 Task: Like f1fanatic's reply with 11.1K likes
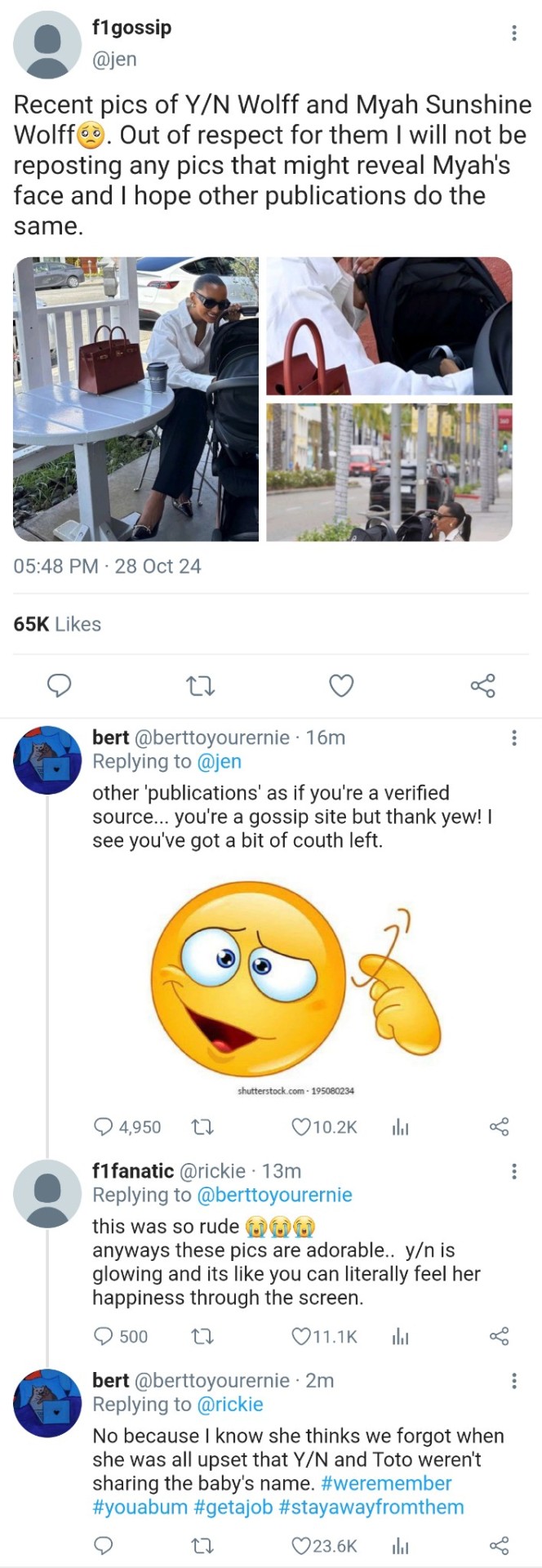tap(301, 1336)
